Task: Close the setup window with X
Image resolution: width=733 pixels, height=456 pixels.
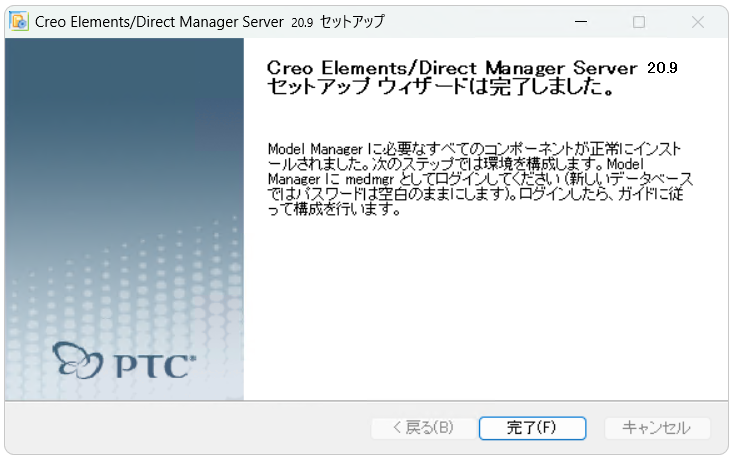Action: coord(698,22)
